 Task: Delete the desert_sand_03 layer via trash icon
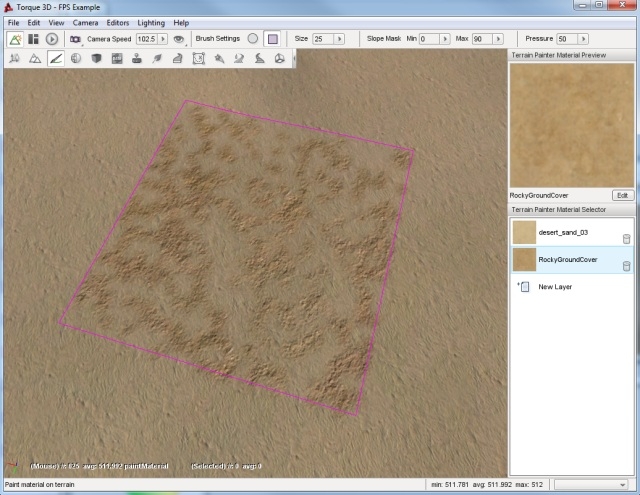tap(626, 238)
